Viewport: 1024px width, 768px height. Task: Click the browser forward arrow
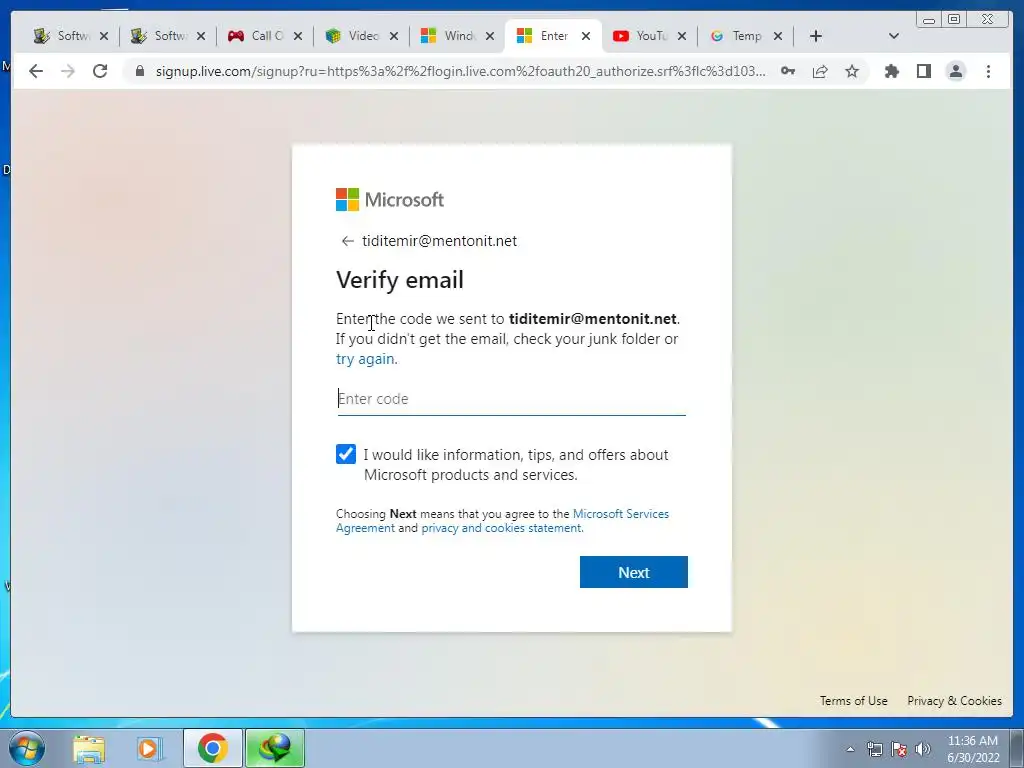(x=68, y=71)
